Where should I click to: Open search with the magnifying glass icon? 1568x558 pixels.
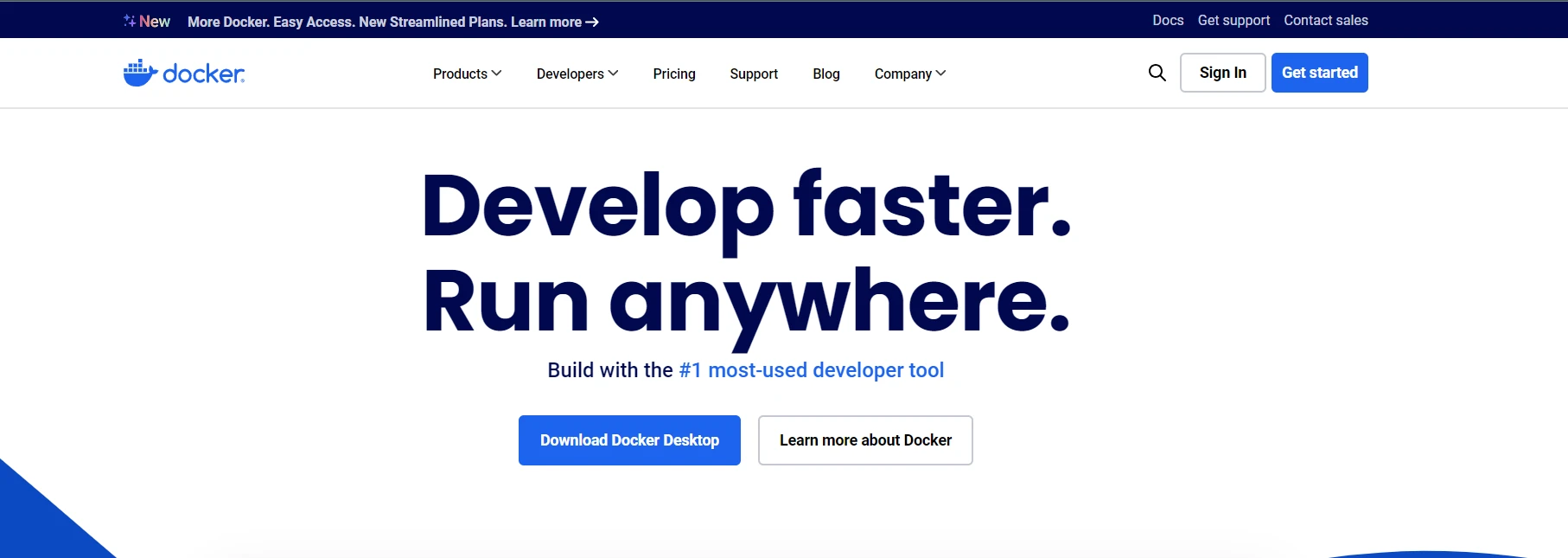1157,73
